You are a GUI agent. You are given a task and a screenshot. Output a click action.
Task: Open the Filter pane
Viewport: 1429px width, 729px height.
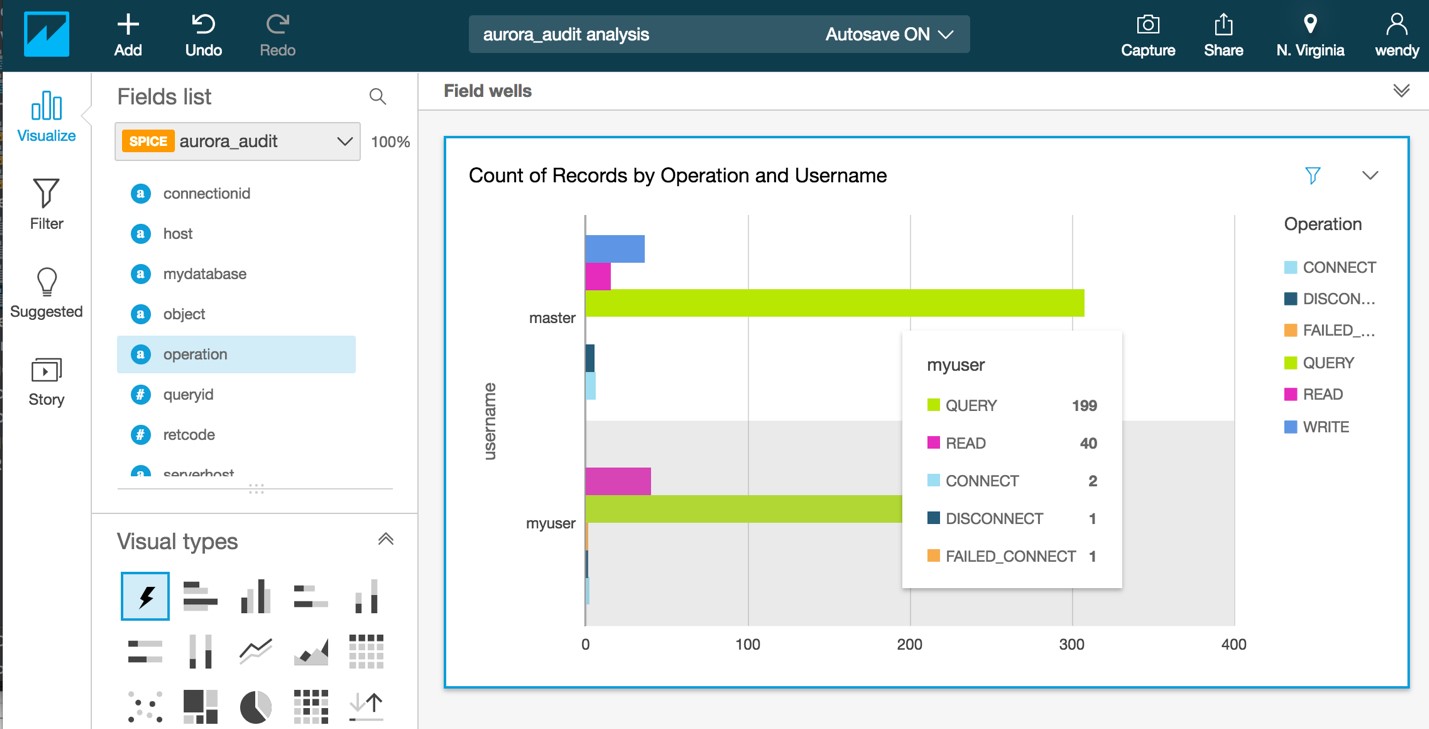pyautogui.click(x=46, y=205)
